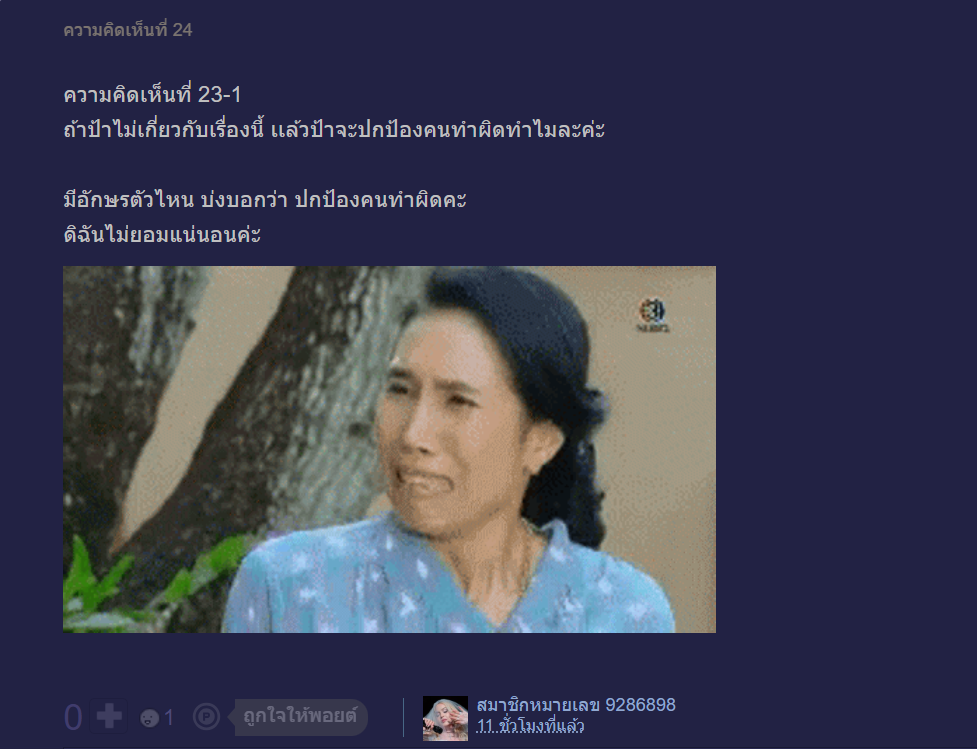This screenshot has height=749, width=977.
Task: Click the line starting มีอักษรตัวไหน
Action: point(265,199)
